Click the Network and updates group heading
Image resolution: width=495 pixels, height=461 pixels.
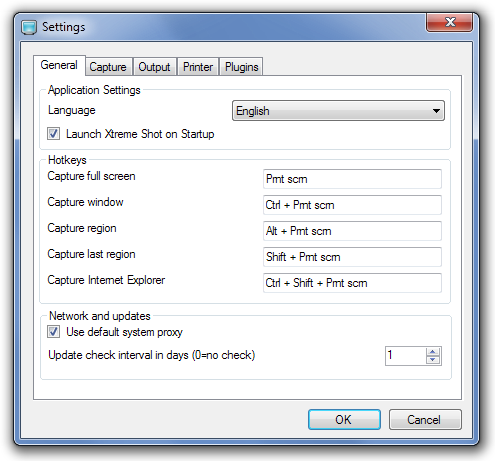pos(100,316)
